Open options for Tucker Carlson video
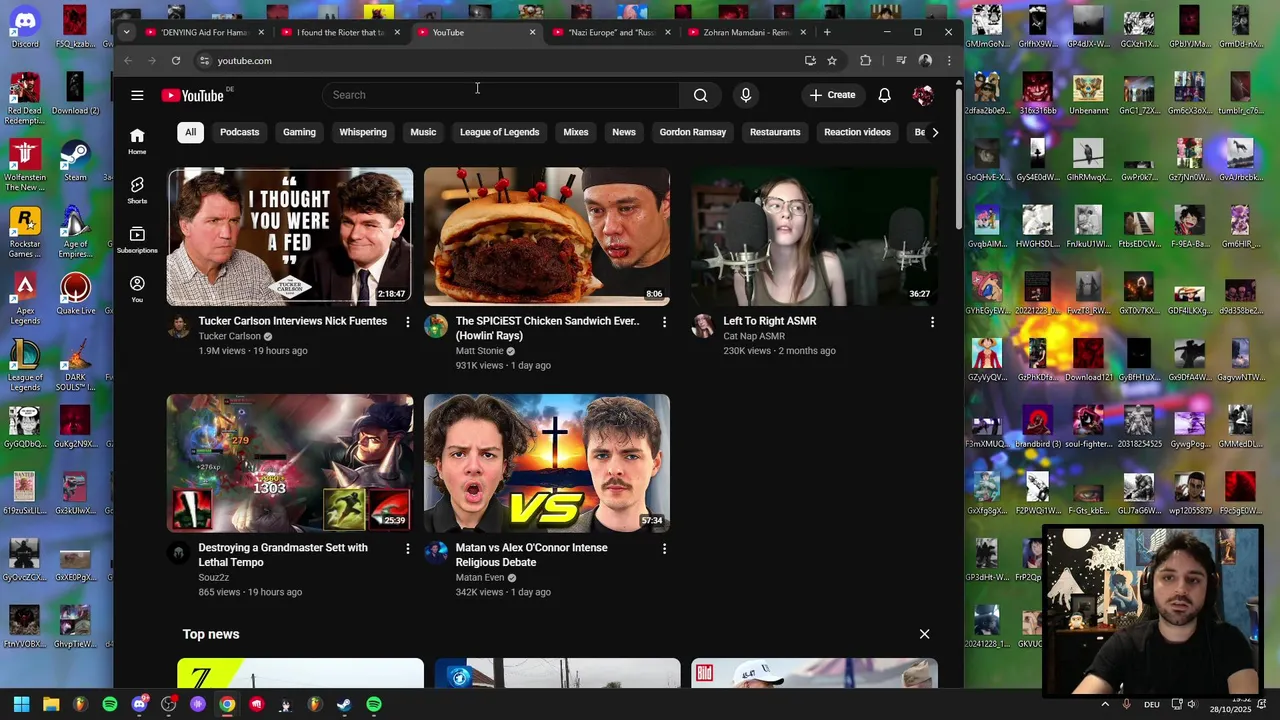This screenshot has width=1280, height=720. coord(407,322)
